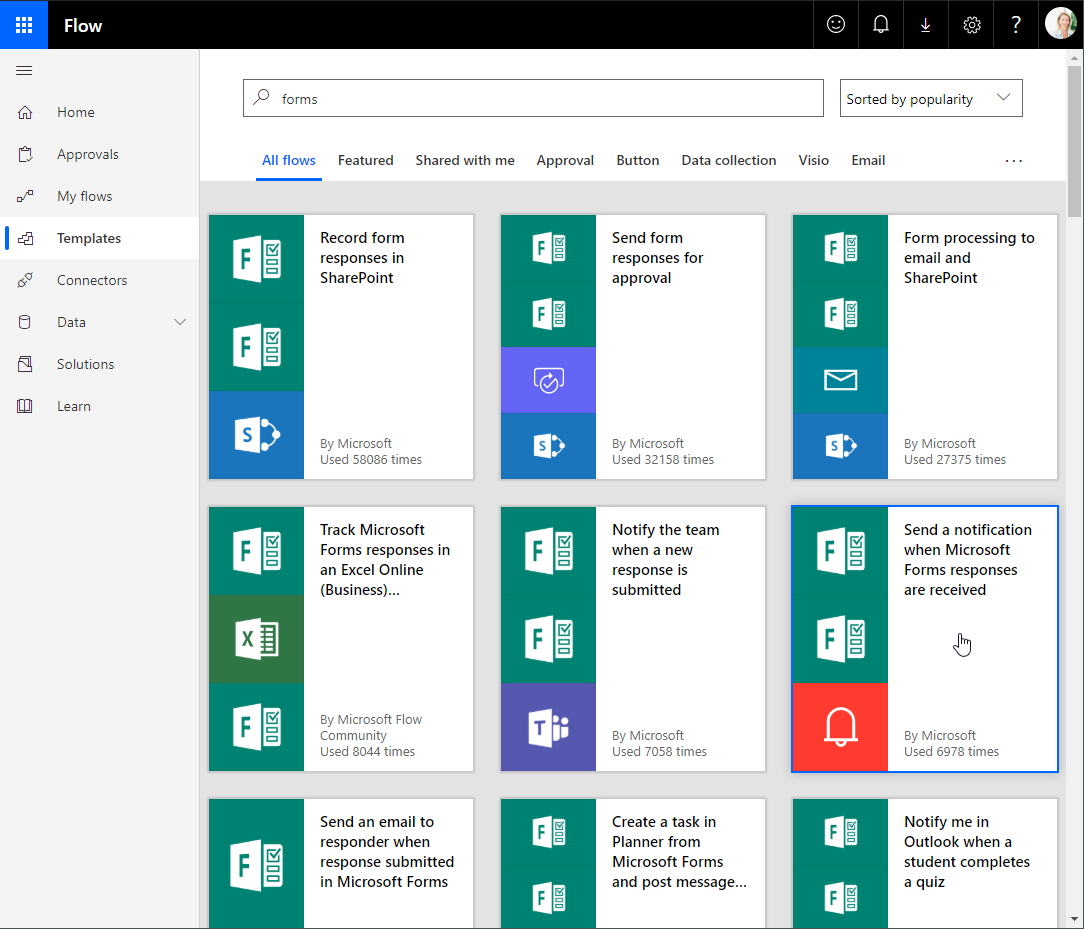
Task: Go to My flows in sidebar
Action: (x=84, y=196)
